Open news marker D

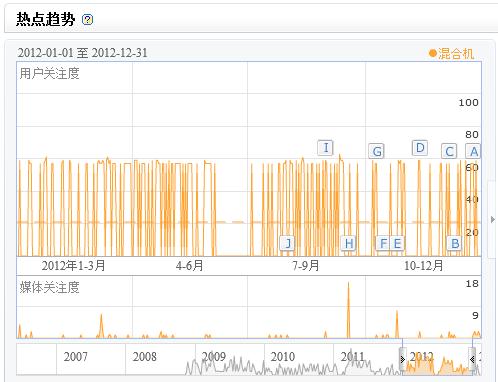click(420, 148)
